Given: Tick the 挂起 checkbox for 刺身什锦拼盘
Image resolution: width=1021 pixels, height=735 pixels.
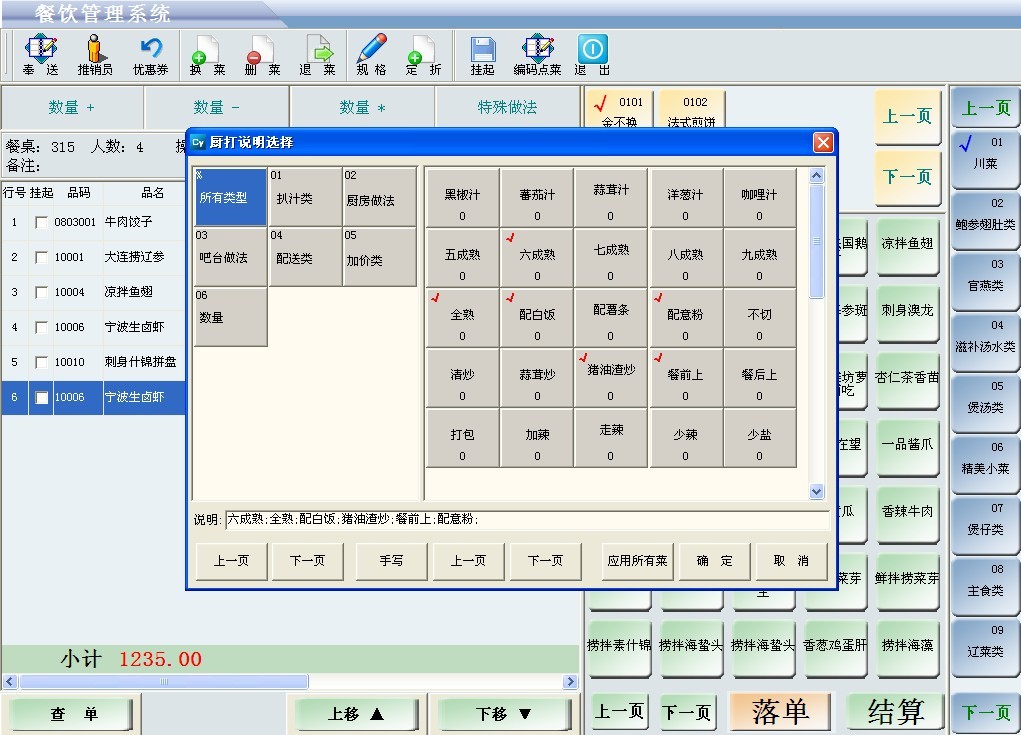Looking at the screenshot, I should [41, 363].
